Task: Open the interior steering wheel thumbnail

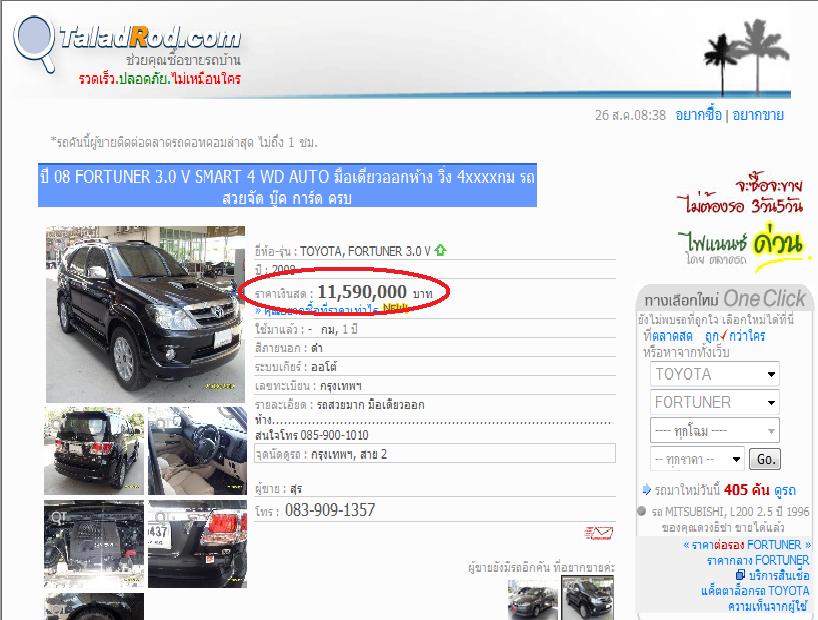Action: [197, 451]
